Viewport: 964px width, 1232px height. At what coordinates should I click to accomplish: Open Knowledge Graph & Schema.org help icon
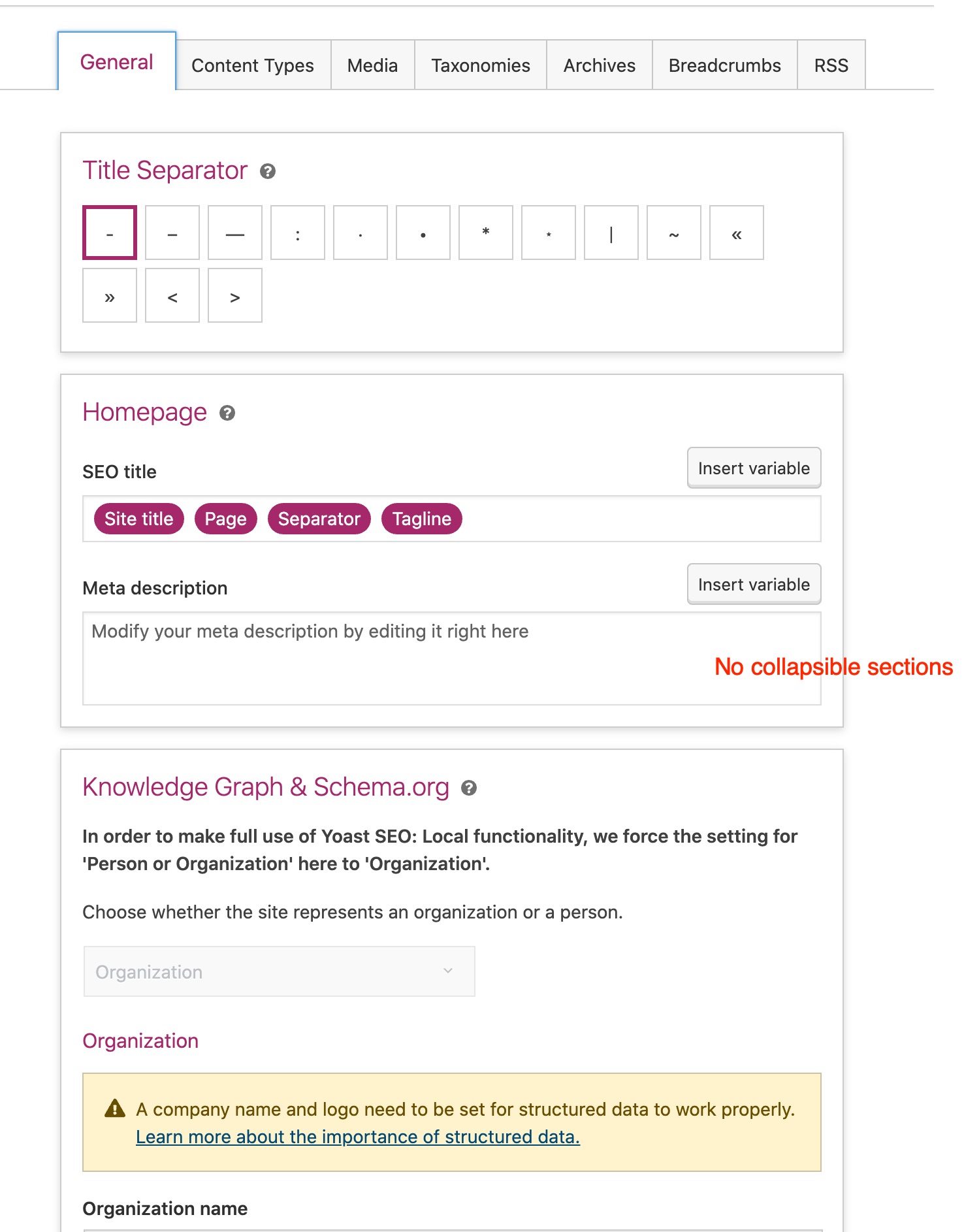pos(469,788)
